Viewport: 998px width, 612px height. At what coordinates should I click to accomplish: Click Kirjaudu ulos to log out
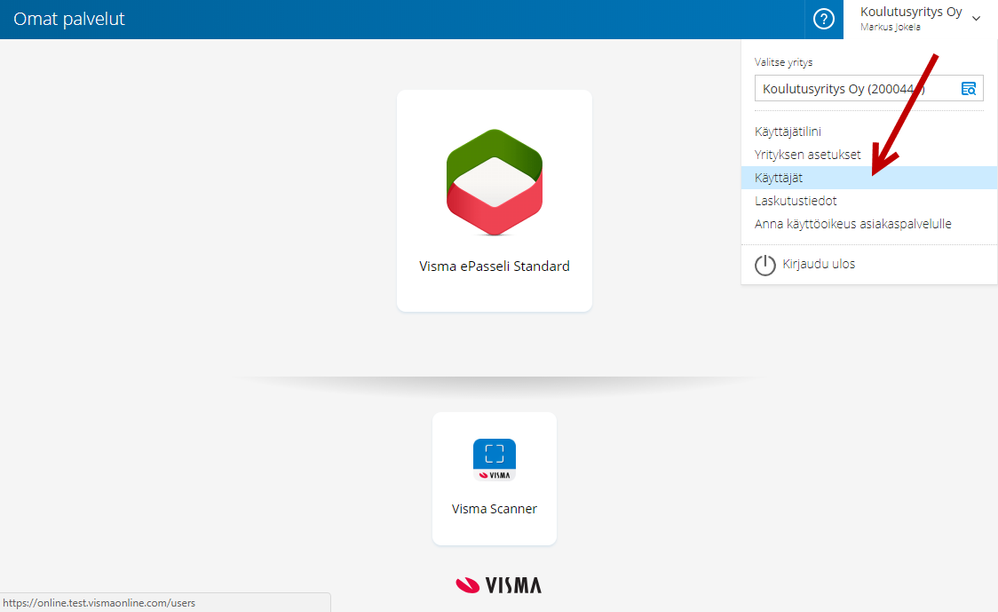(x=819, y=264)
